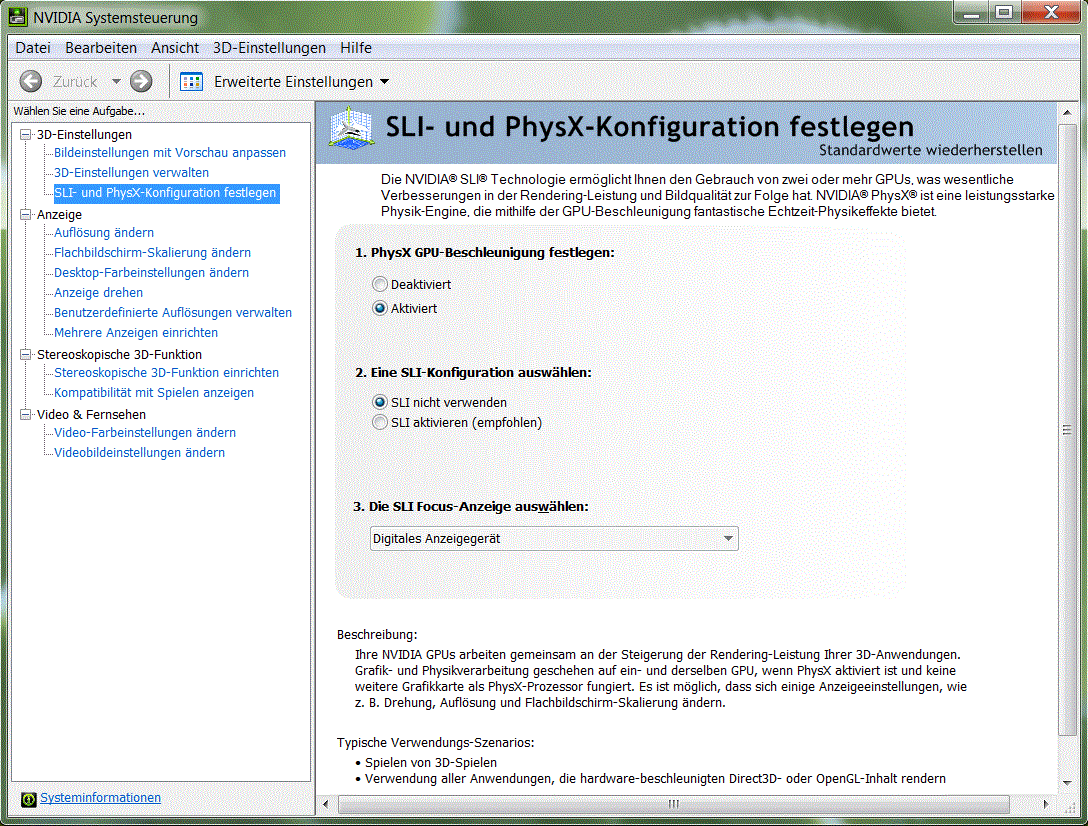Screen dimensions: 1088x826
Task: Select the Deaktiviert PhysX radio button
Action: pos(380,284)
